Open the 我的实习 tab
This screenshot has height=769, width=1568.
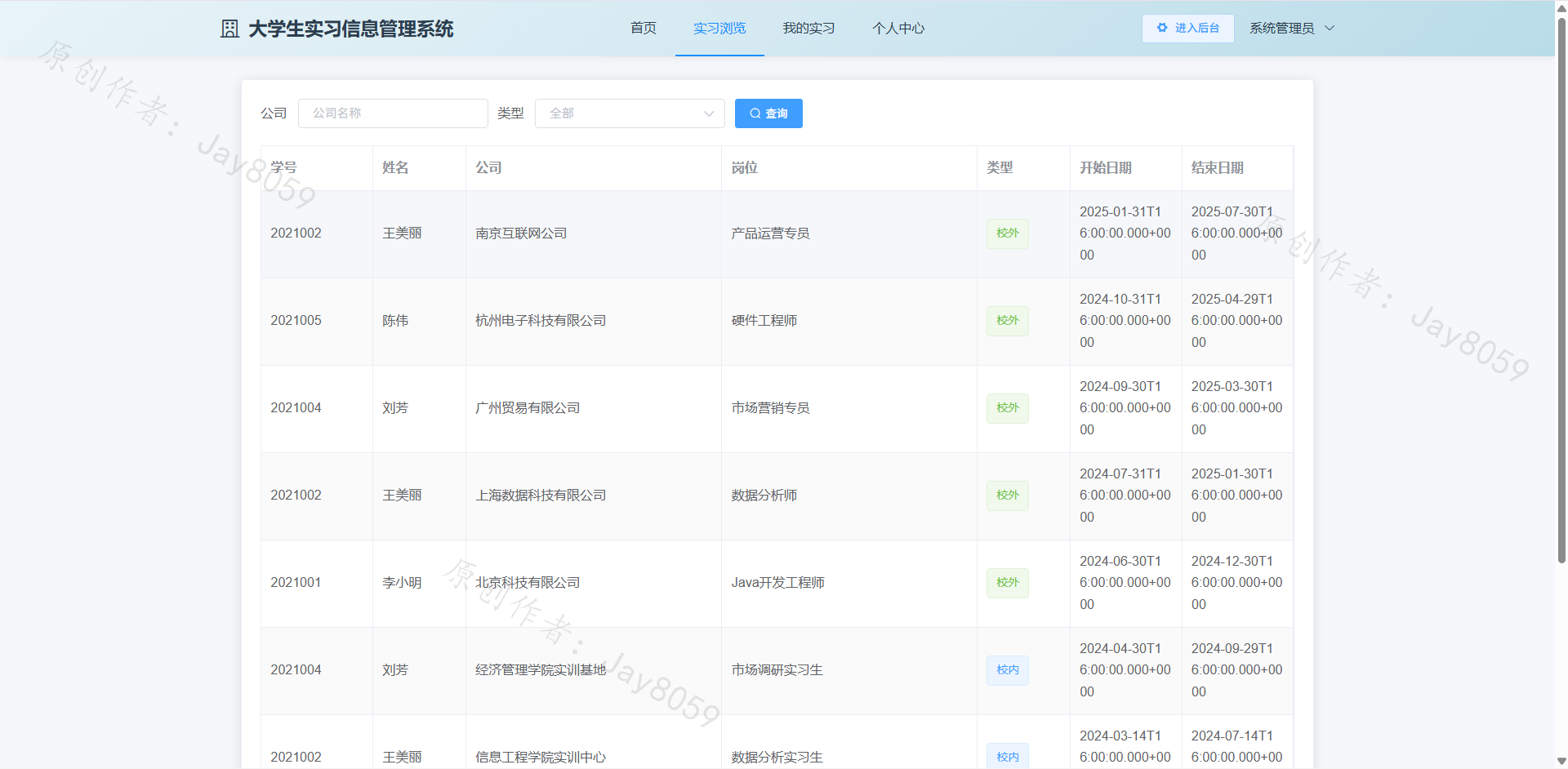click(x=808, y=29)
